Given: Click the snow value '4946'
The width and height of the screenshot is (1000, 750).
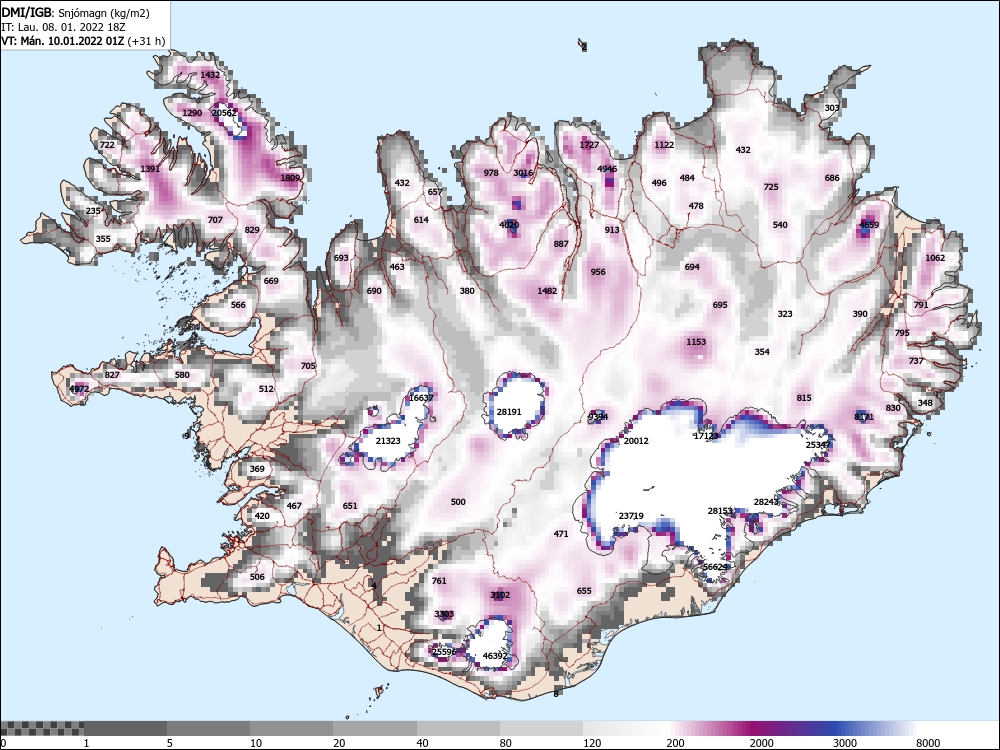Looking at the screenshot, I should 607,169.
